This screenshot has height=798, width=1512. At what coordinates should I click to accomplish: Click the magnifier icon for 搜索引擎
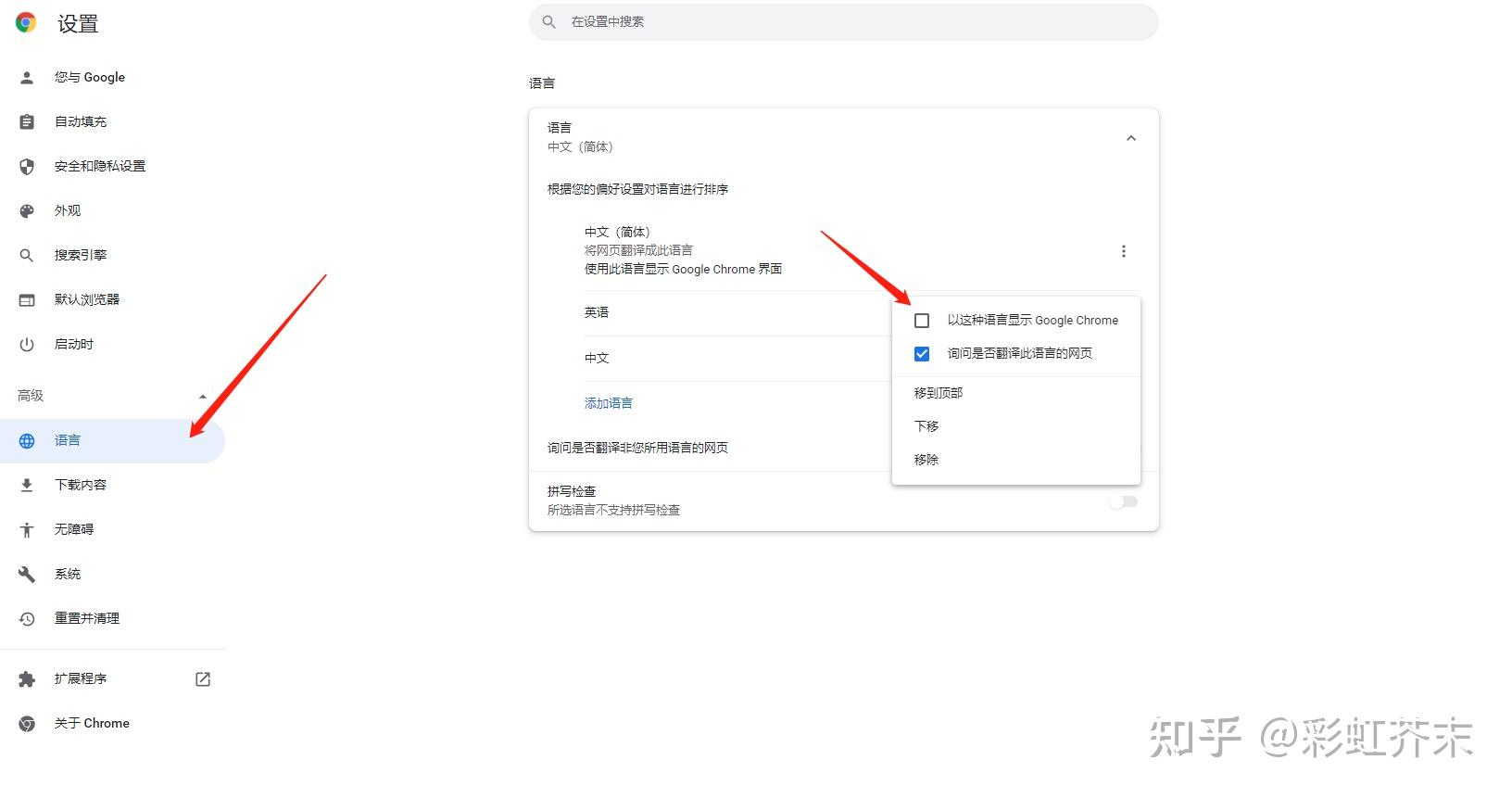pyautogui.click(x=27, y=256)
